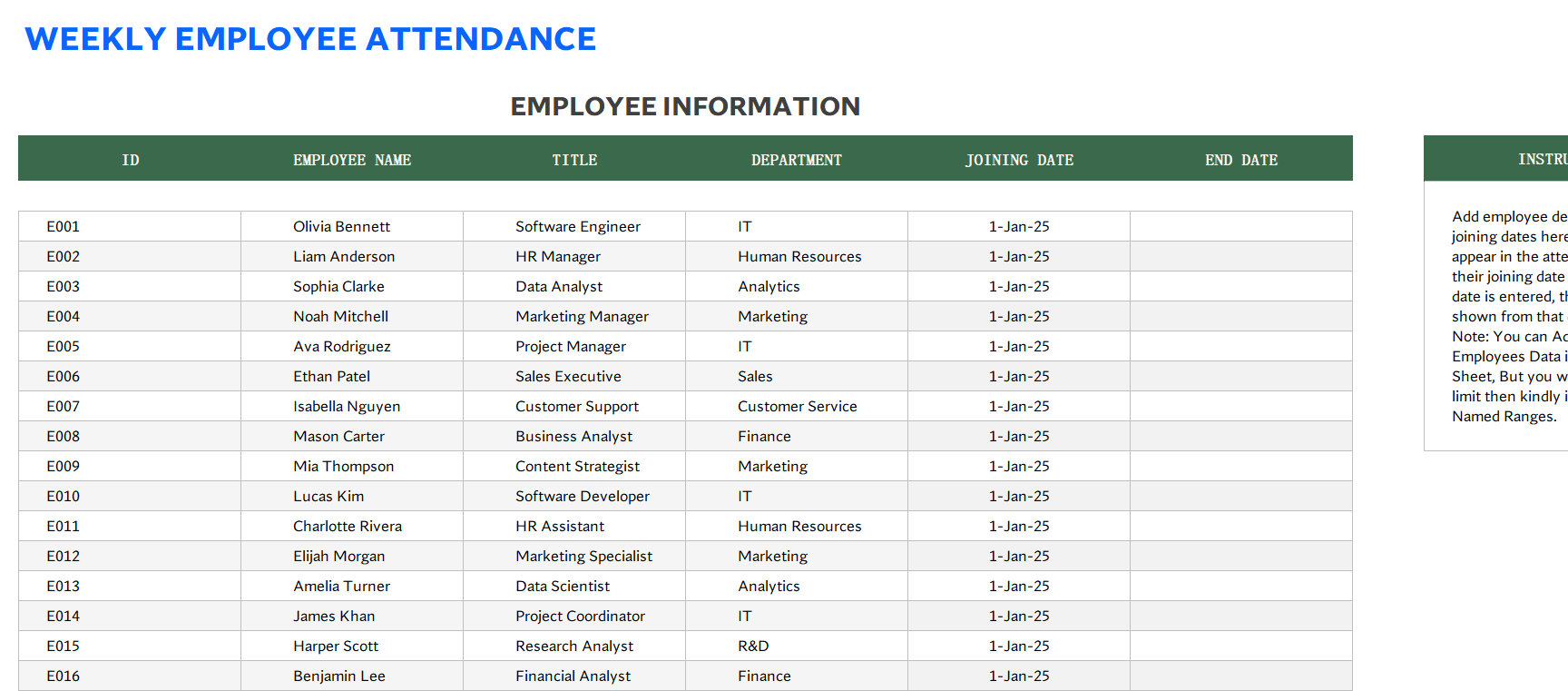
Task: Select the DEPARTMENT column header
Action: click(x=797, y=160)
